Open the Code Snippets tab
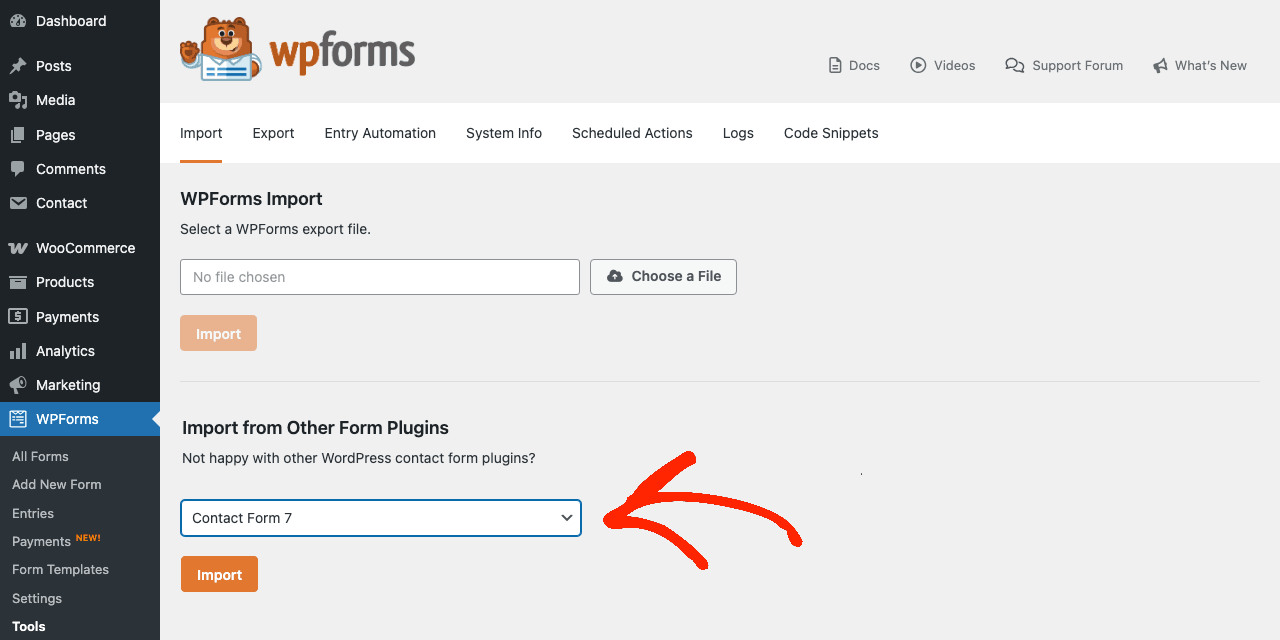Viewport: 1280px width, 640px height. pyautogui.click(x=831, y=133)
